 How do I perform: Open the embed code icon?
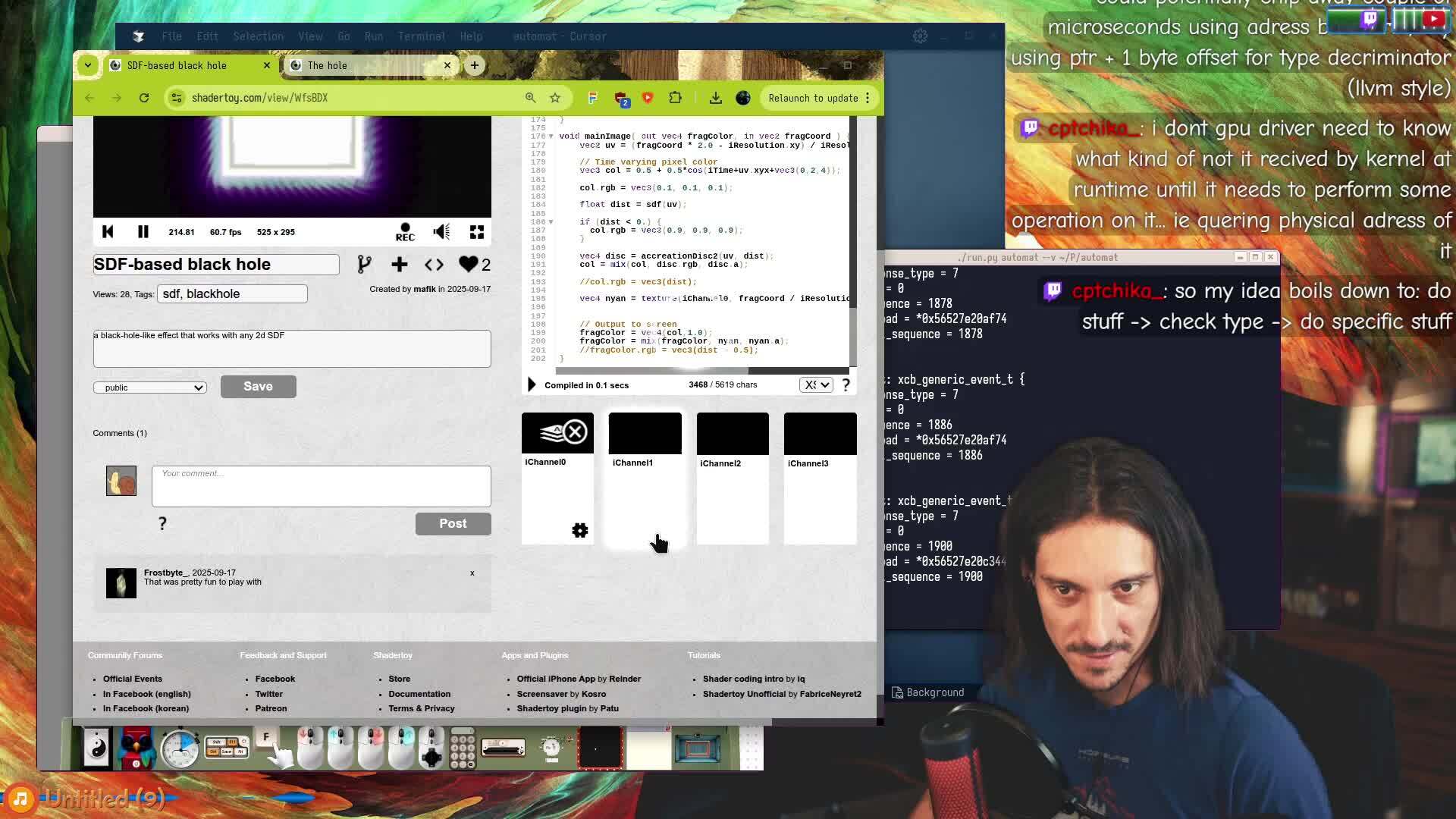434,264
